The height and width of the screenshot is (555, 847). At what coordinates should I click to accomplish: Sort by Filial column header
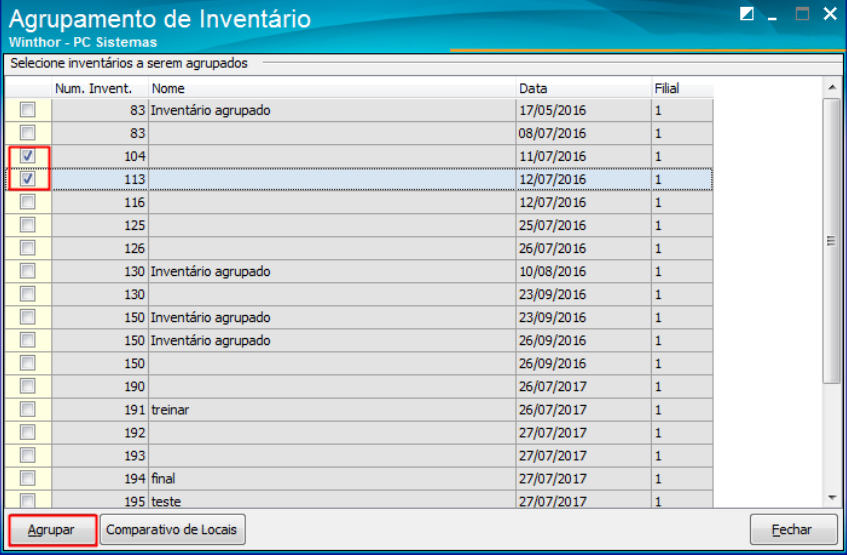(x=682, y=88)
